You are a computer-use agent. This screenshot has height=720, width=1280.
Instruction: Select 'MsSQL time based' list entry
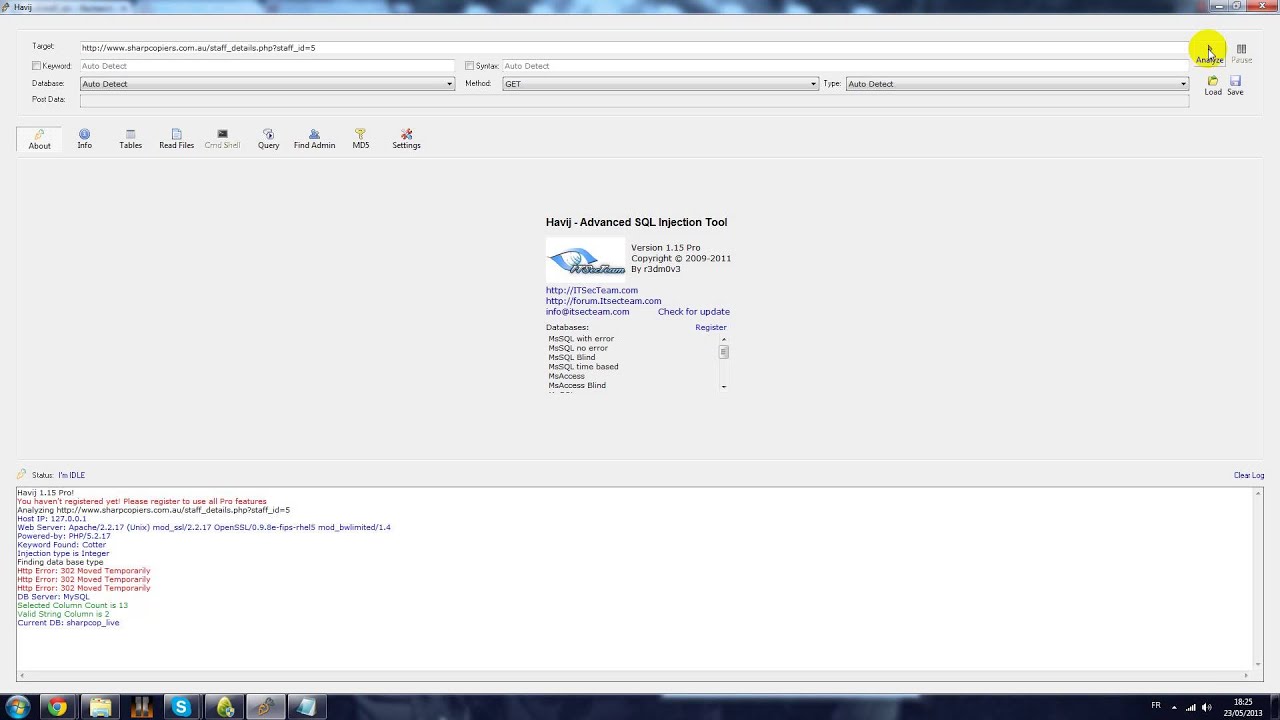point(583,367)
